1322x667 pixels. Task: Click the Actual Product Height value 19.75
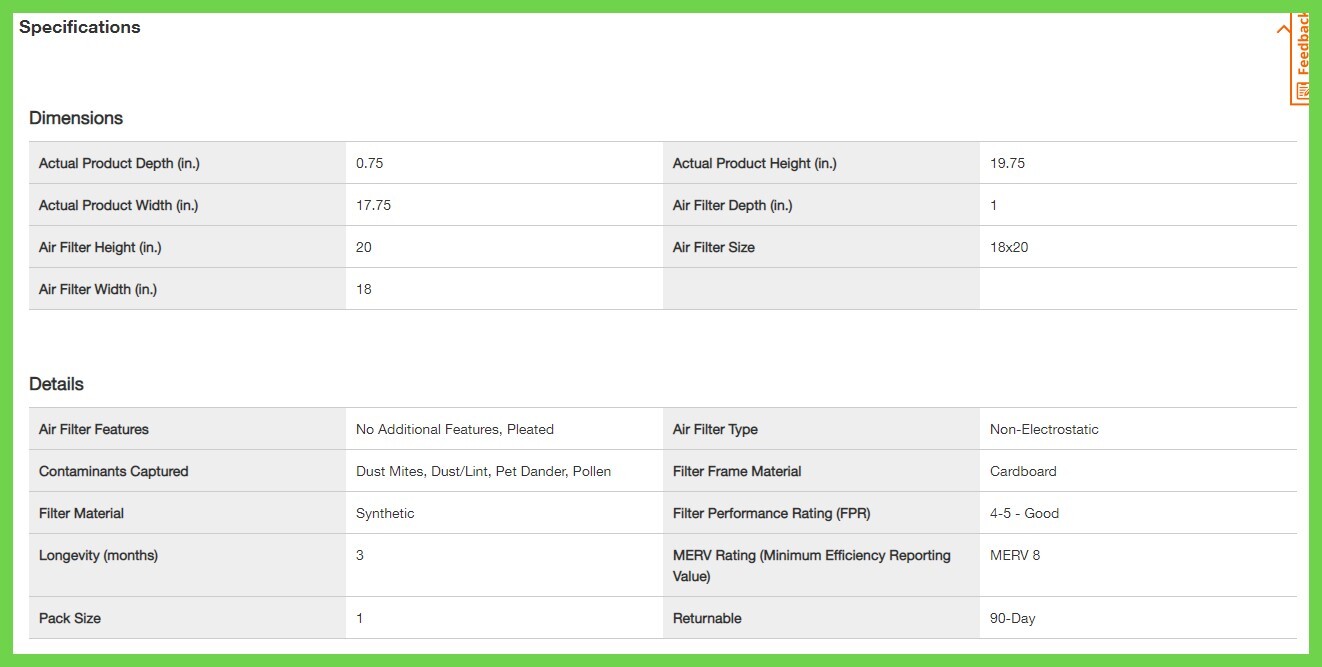click(1007, 163)
